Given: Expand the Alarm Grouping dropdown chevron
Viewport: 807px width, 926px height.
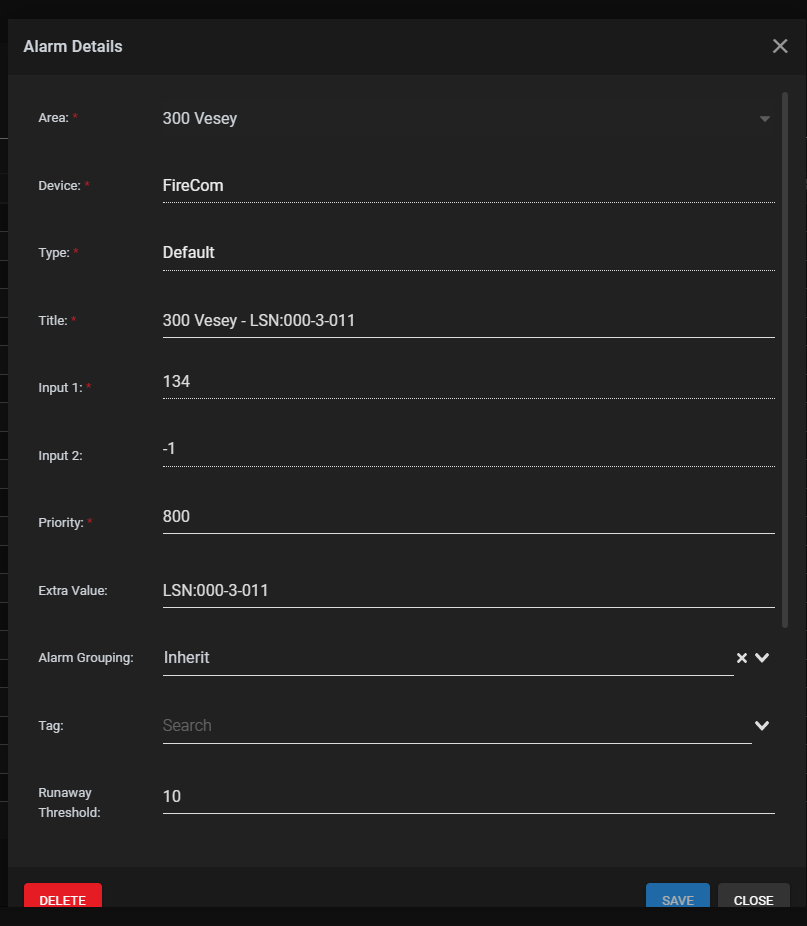Looking at the screenshot, I should coord(762,658).
